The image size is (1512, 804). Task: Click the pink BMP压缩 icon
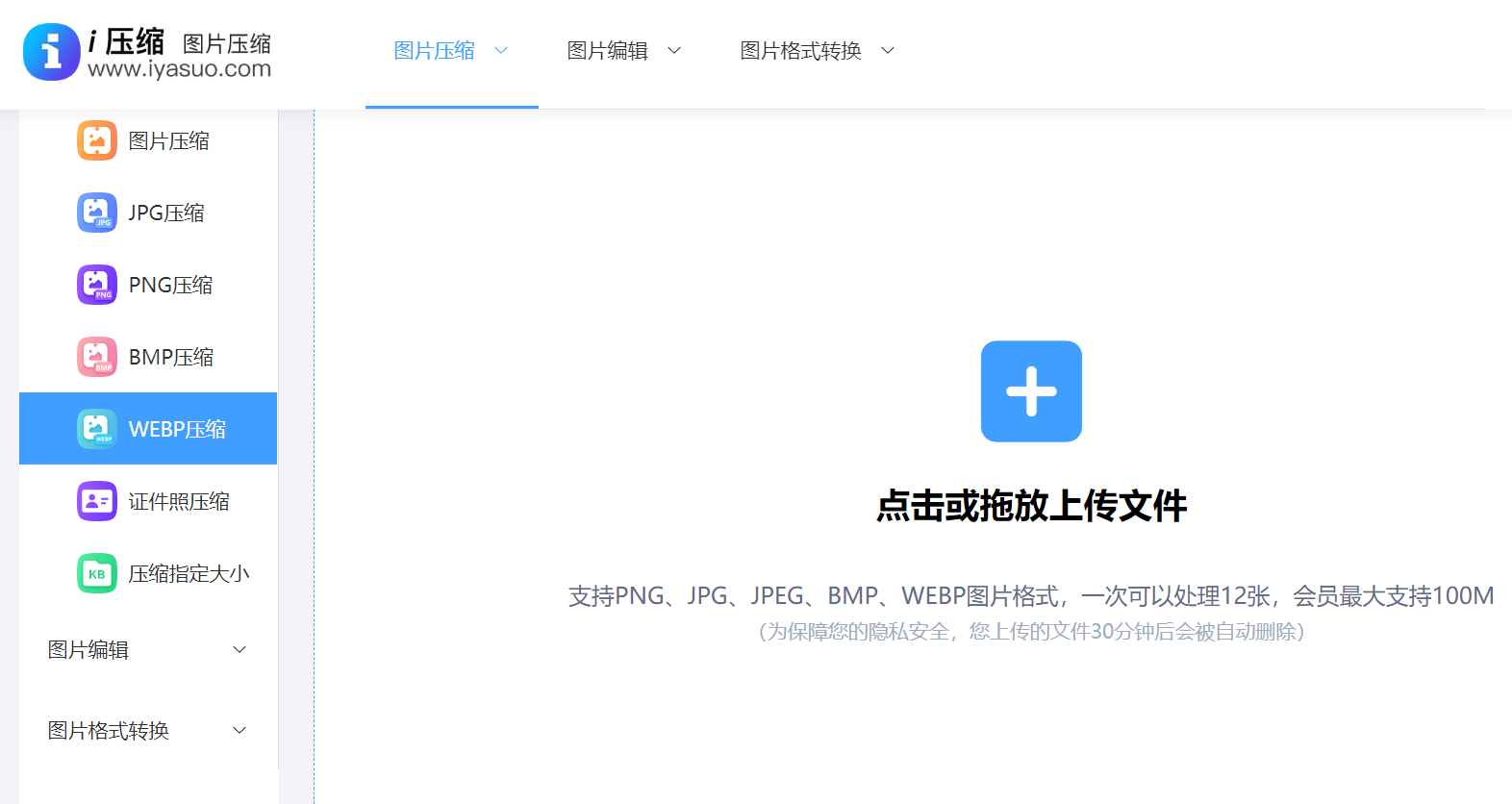[97, 357]
